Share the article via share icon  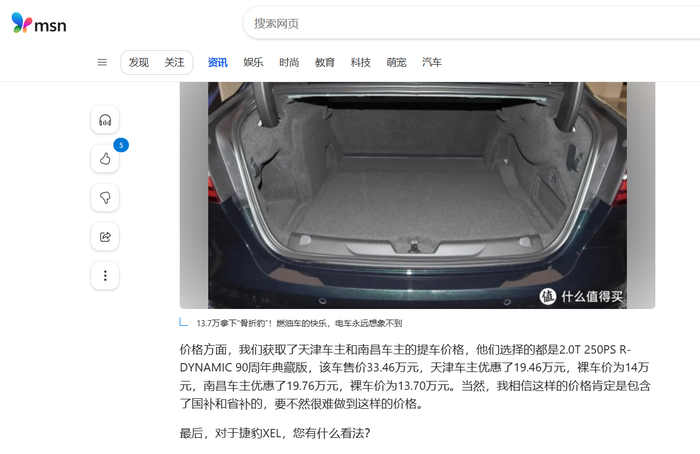105,237
